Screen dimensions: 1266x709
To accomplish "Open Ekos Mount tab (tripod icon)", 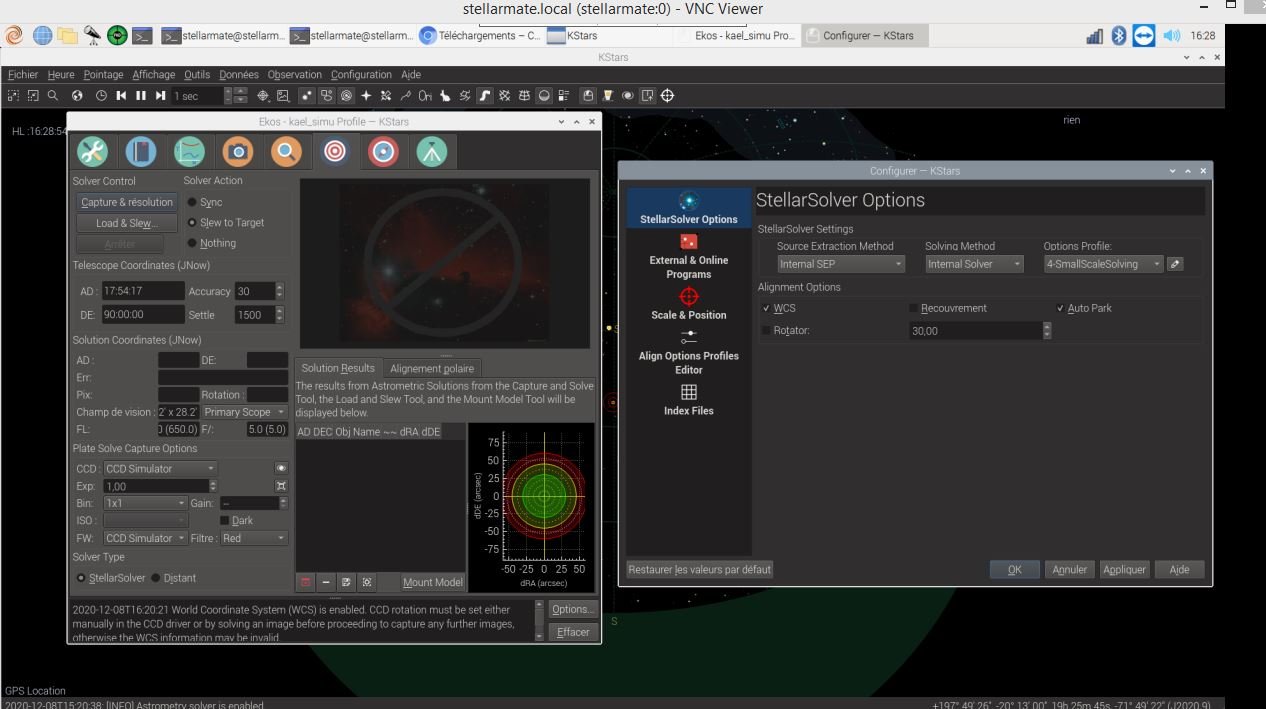I will click(432, 152).
